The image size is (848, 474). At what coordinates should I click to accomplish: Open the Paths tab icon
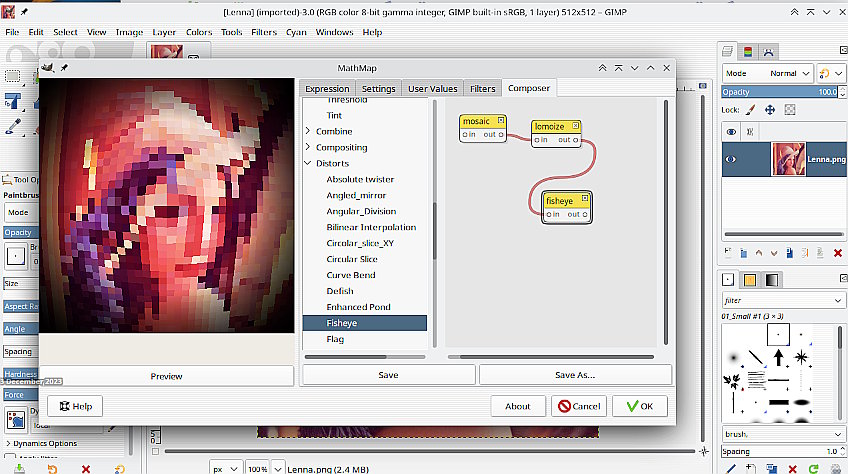coord(768,52)
